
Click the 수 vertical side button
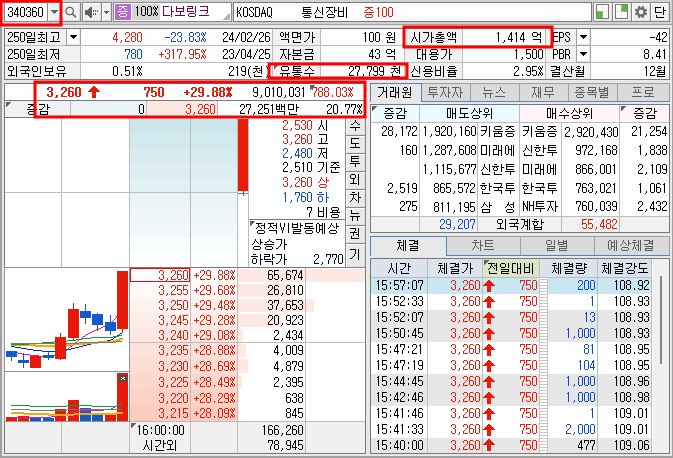pos(355,125)
